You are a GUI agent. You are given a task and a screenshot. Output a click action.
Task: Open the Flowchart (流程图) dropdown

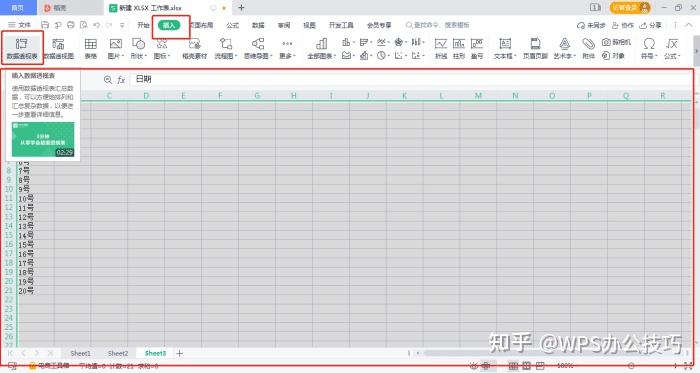click(225, 48)
